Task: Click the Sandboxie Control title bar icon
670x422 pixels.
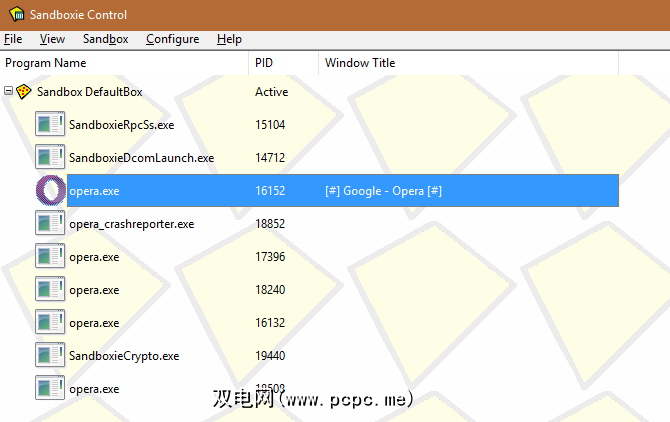Action: coord(17,14)
